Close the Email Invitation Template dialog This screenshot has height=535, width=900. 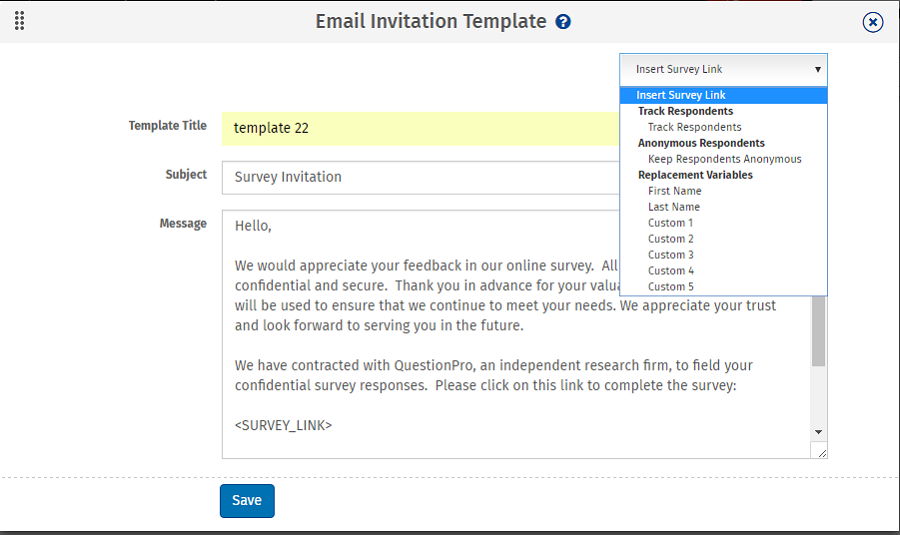pos(872,22)
